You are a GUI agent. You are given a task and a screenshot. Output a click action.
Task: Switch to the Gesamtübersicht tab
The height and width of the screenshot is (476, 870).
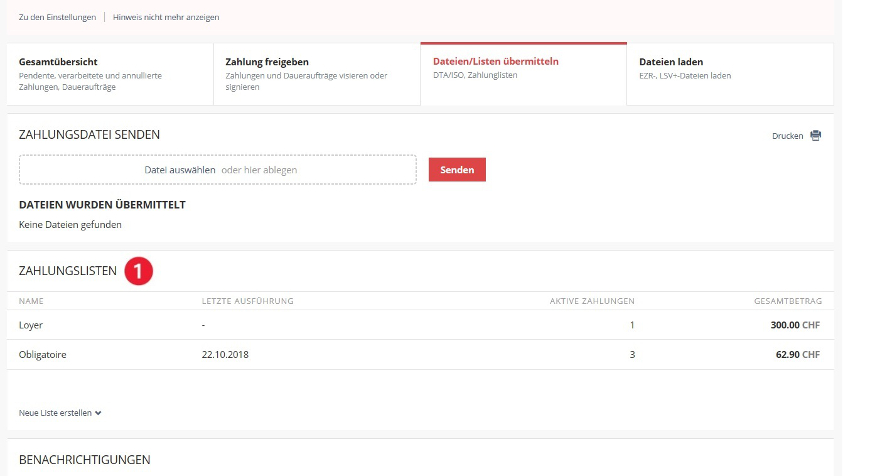point(110,74)
